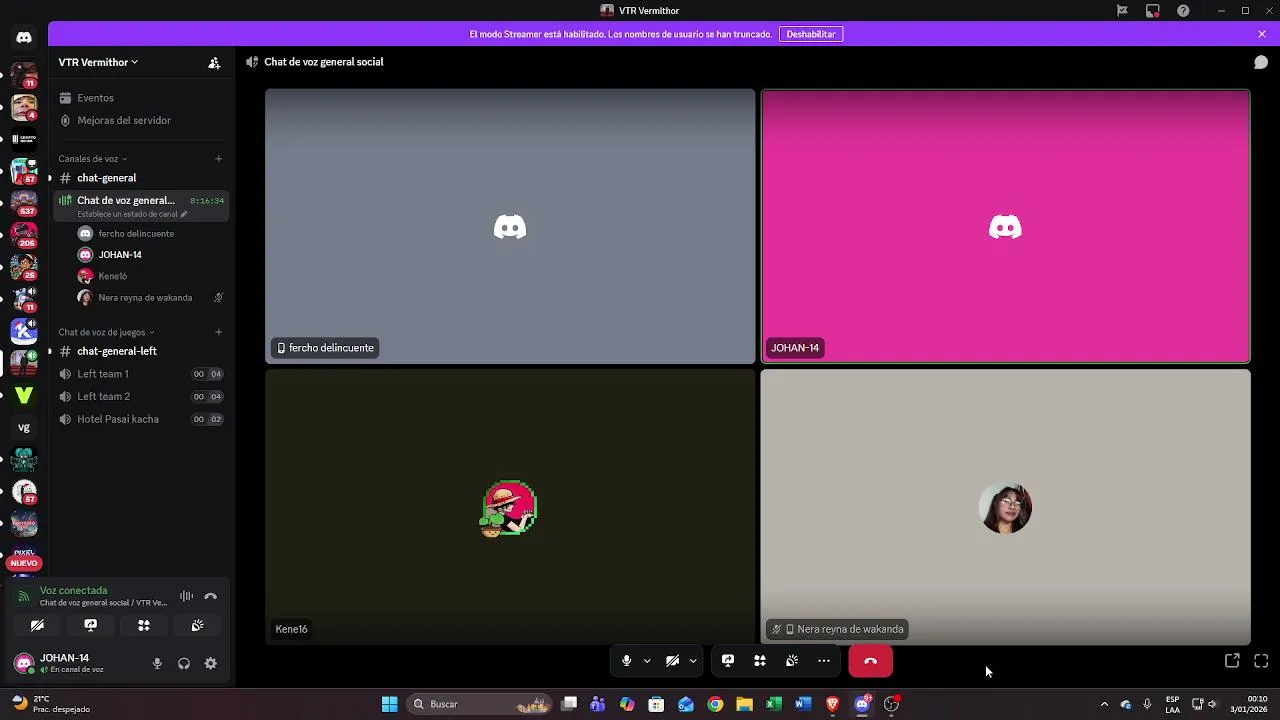
Task: Open the chat-general-left text channel
Action: coord(140,351)
